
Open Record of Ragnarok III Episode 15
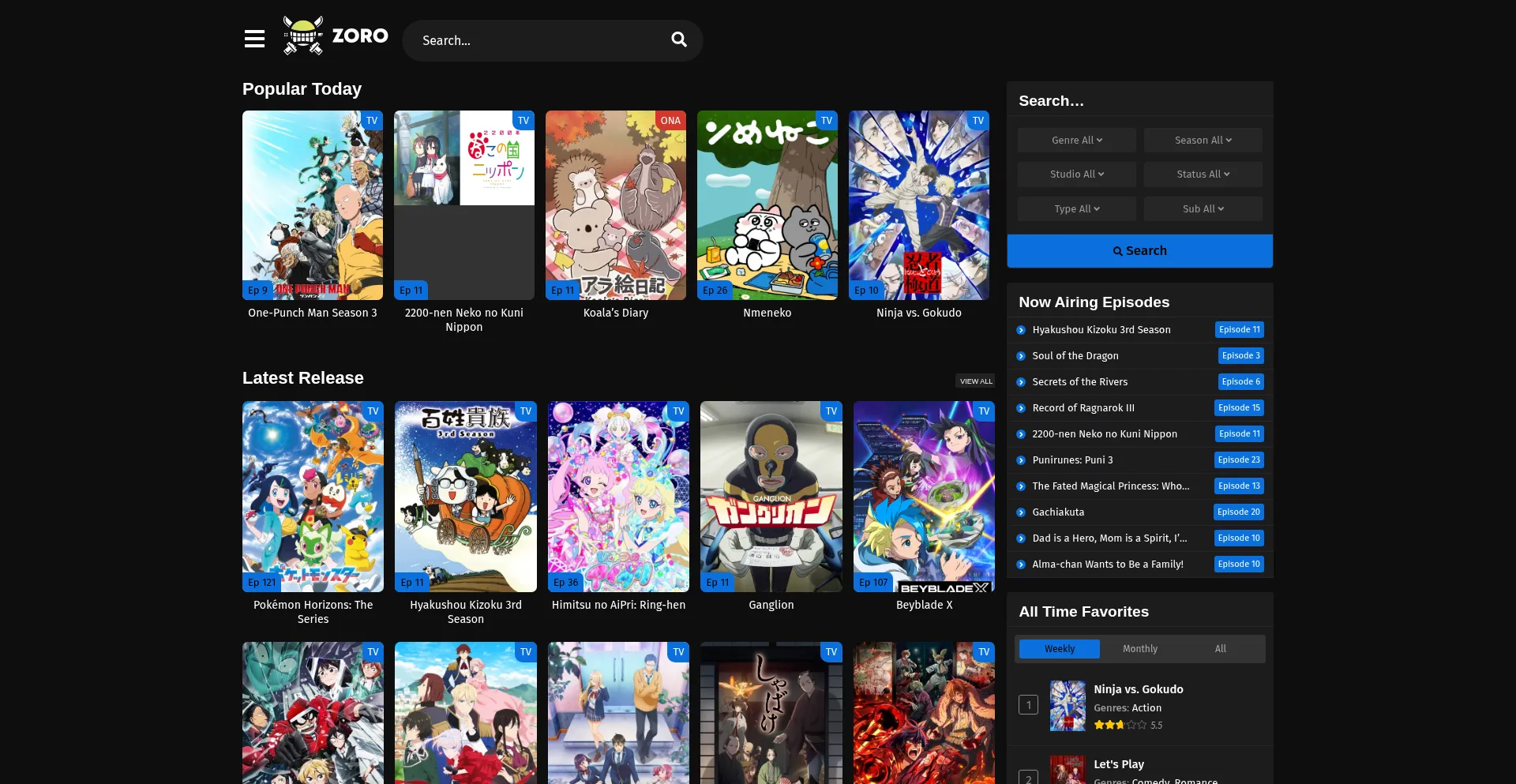[x=1238, y=408]
